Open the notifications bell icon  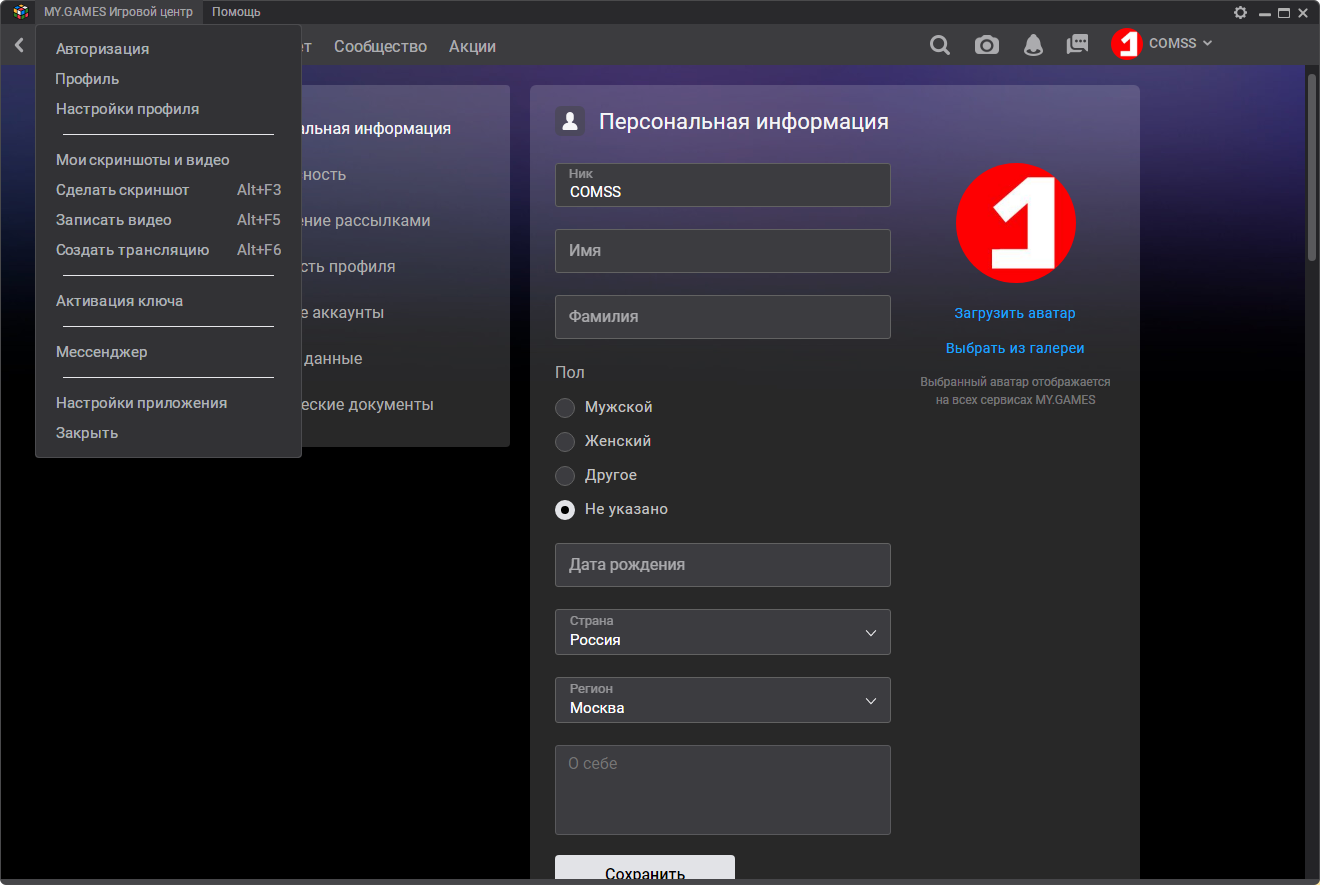pyautogui.click(x=1032, y=45)
